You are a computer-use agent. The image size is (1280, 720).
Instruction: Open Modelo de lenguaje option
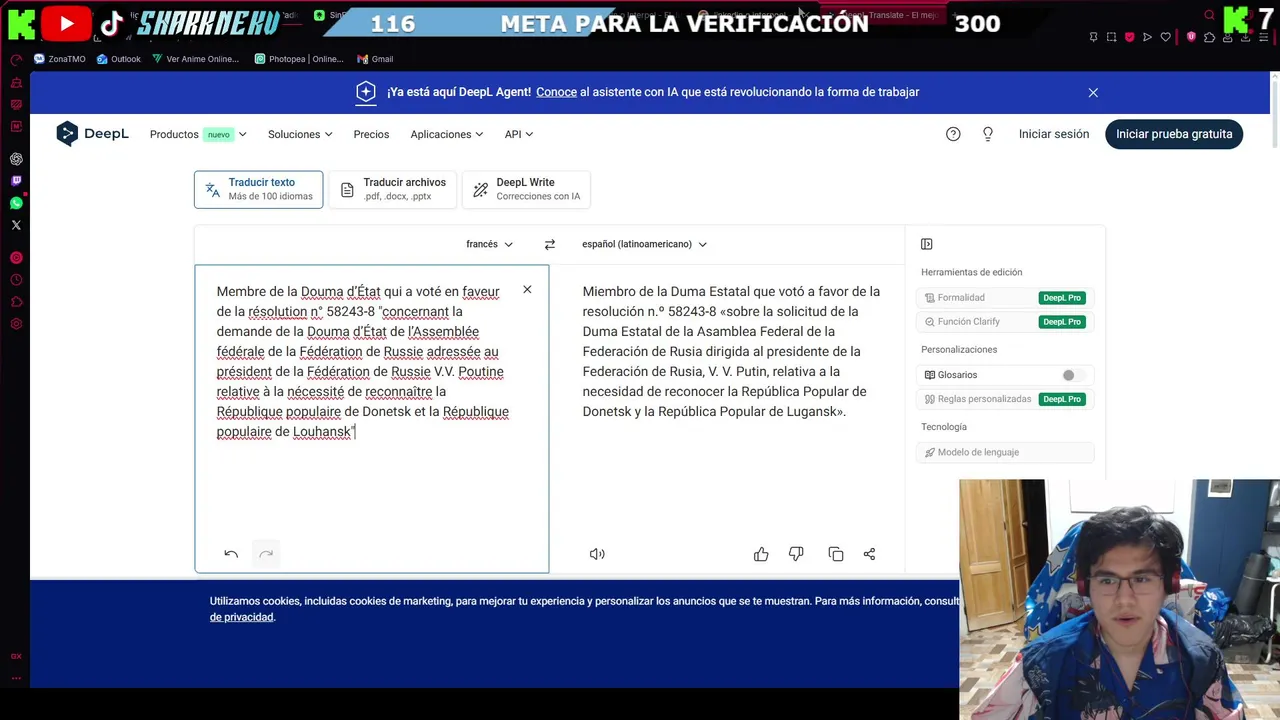point(1004,452)
